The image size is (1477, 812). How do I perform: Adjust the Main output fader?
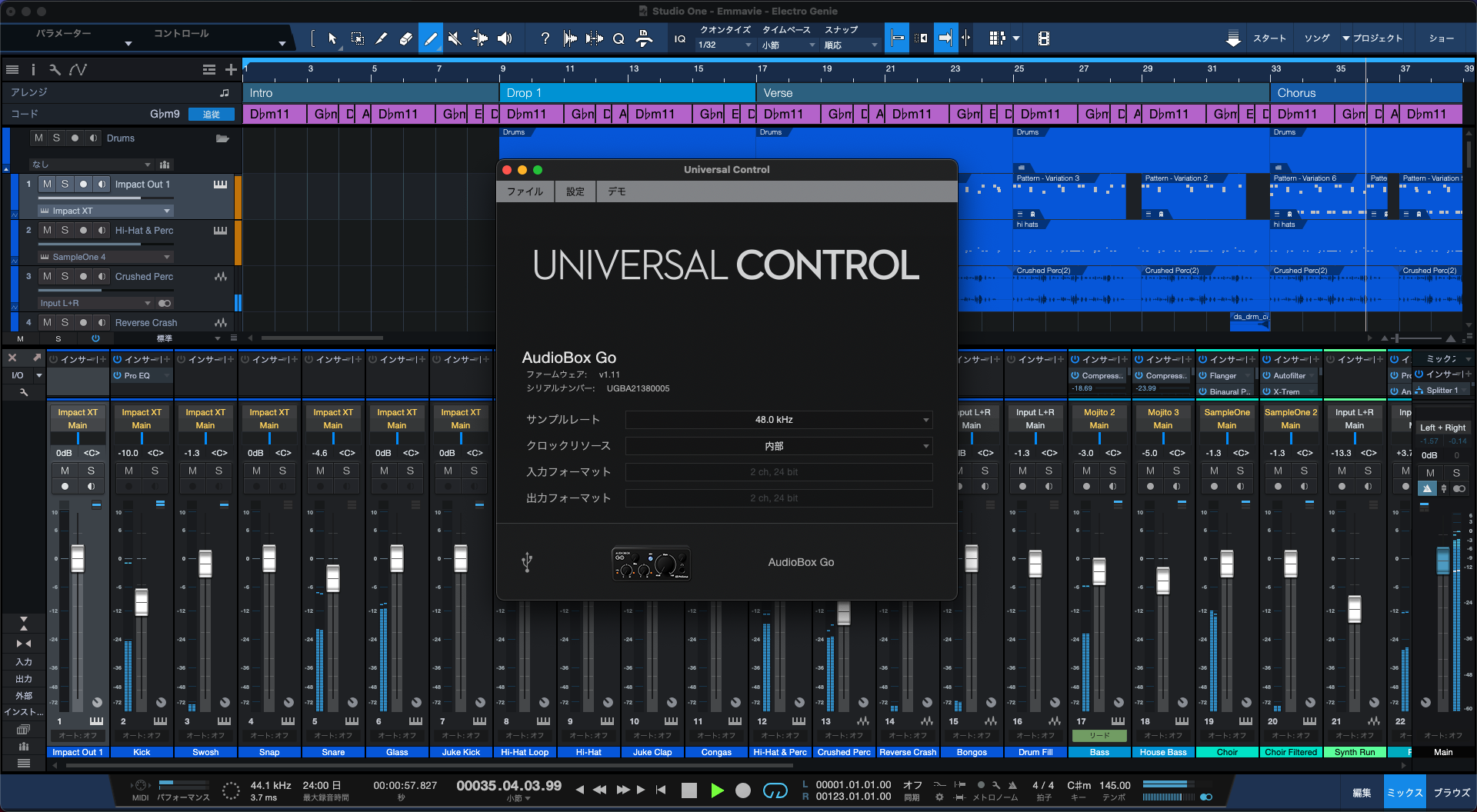pyautogui.click(x=1443, y=560)
